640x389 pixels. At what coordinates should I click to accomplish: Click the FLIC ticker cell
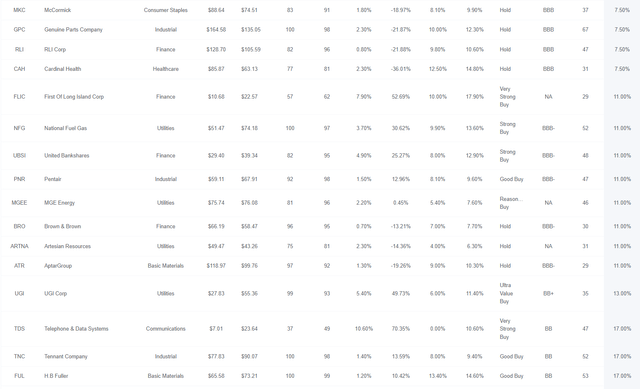pos(19,97)
